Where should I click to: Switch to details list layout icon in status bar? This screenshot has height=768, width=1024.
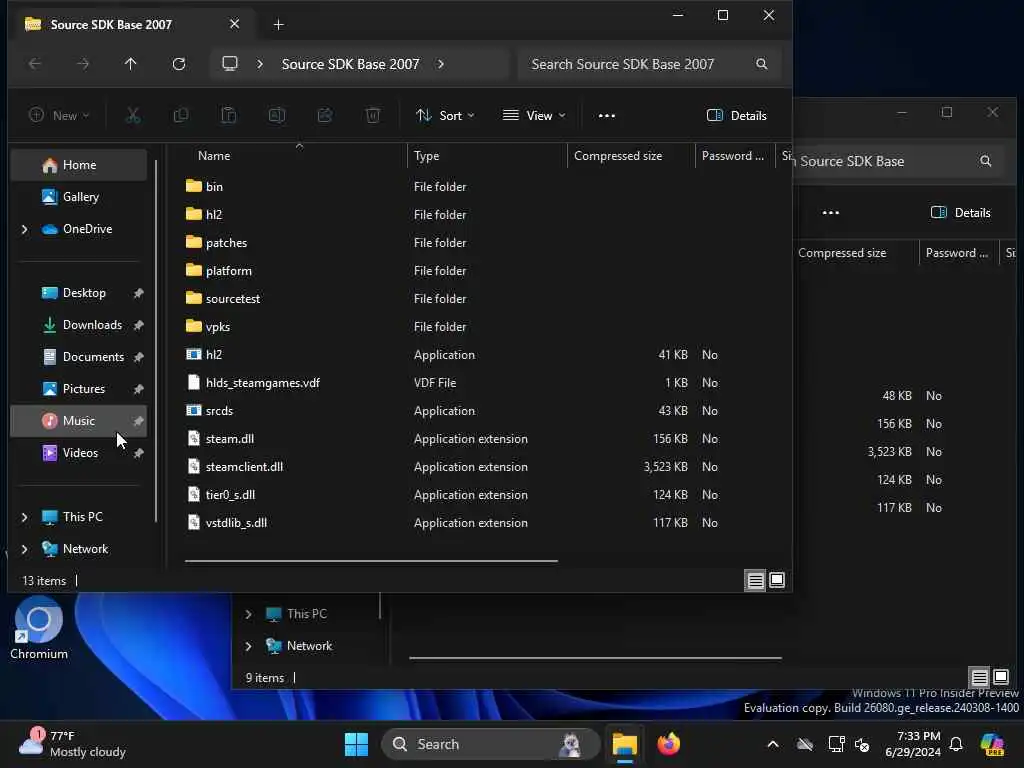point(756,581)
